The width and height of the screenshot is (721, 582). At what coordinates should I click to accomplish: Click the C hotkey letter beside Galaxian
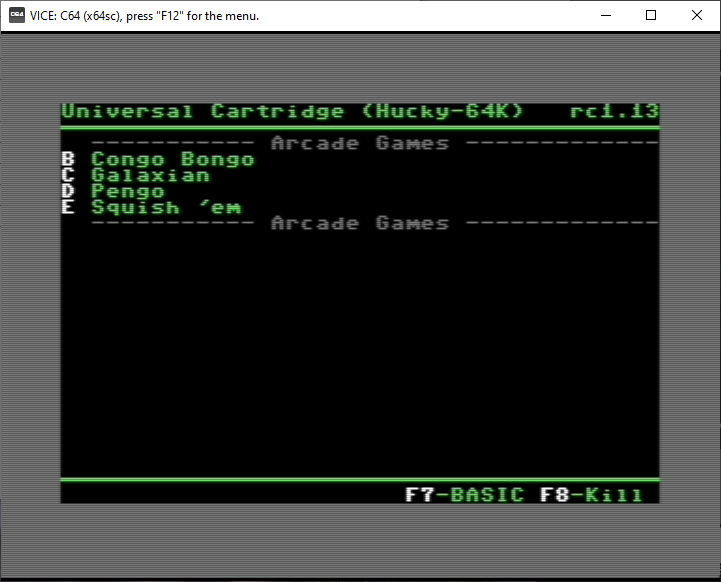pos(68,176)
